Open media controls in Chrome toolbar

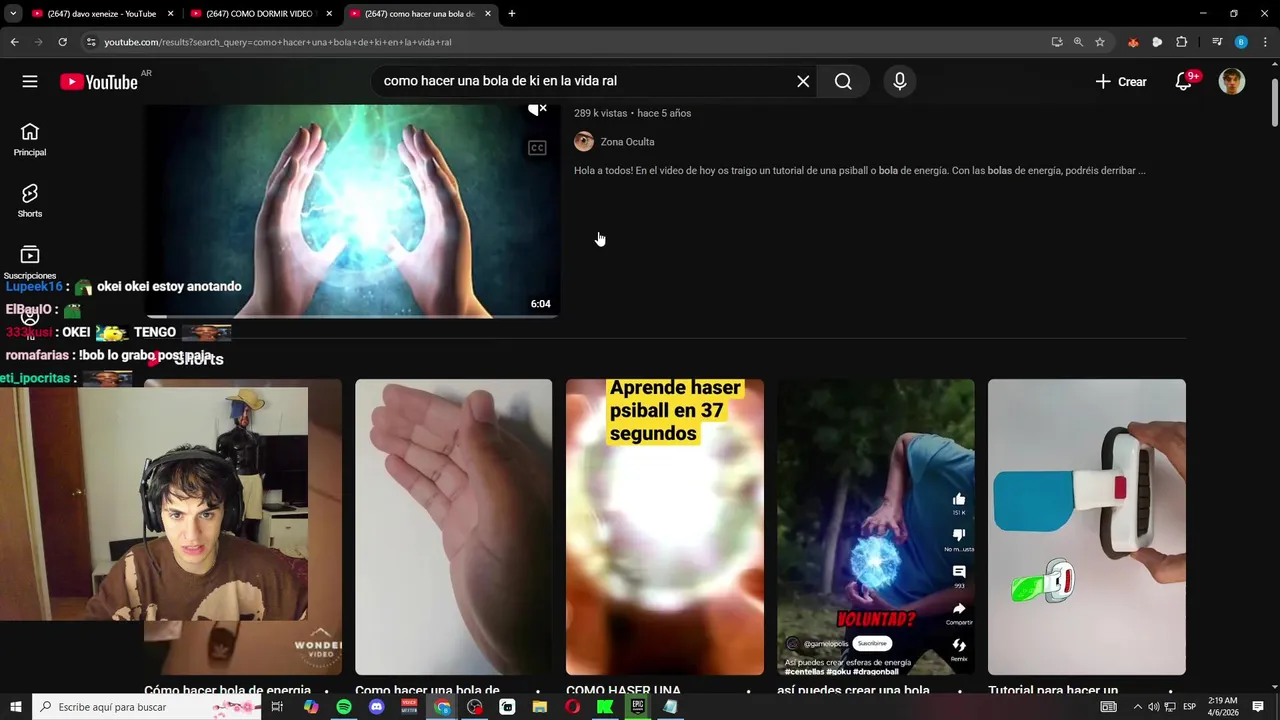[1217, 42]
